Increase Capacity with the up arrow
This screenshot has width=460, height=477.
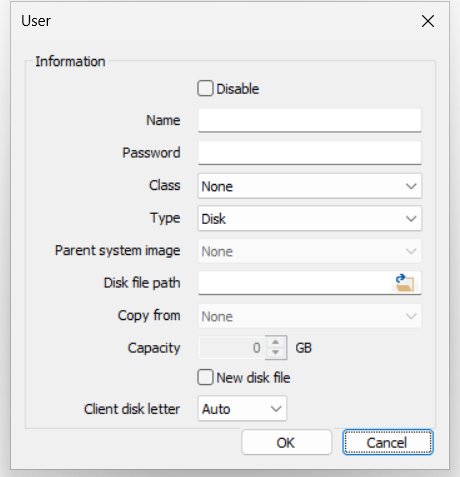click(x=276, y=342)
